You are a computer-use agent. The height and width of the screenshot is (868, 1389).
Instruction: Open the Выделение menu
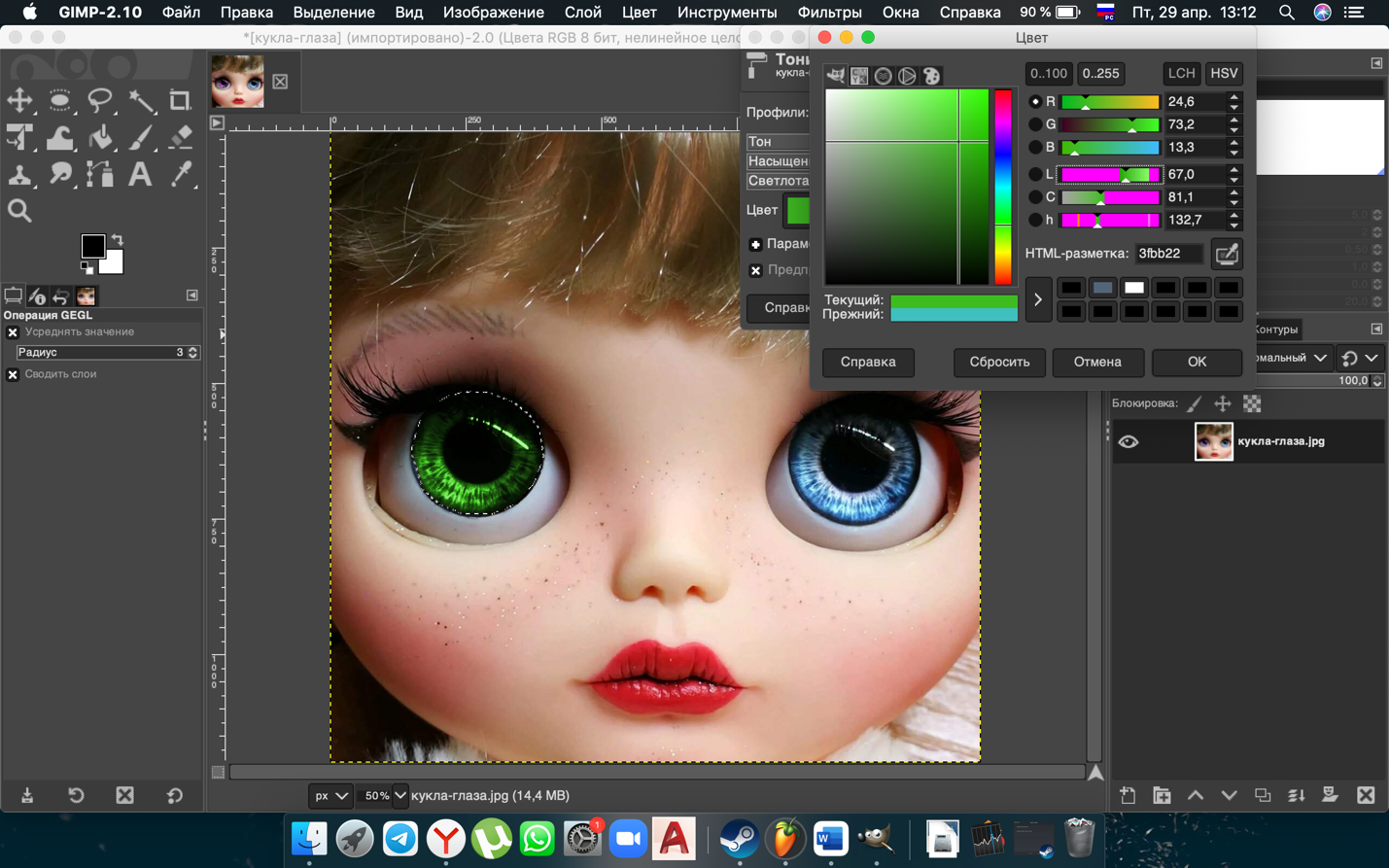pos(333,13)
